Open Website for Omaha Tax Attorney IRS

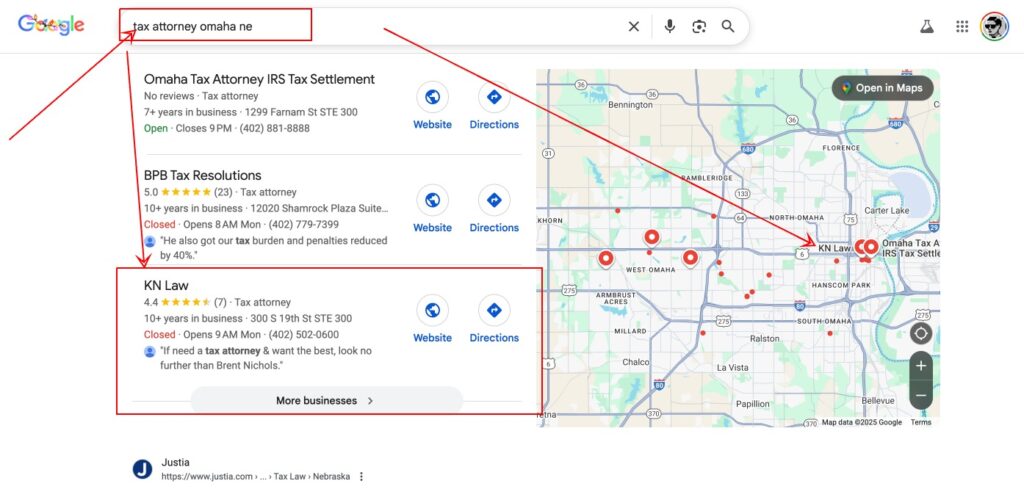(x=432, y=106)
